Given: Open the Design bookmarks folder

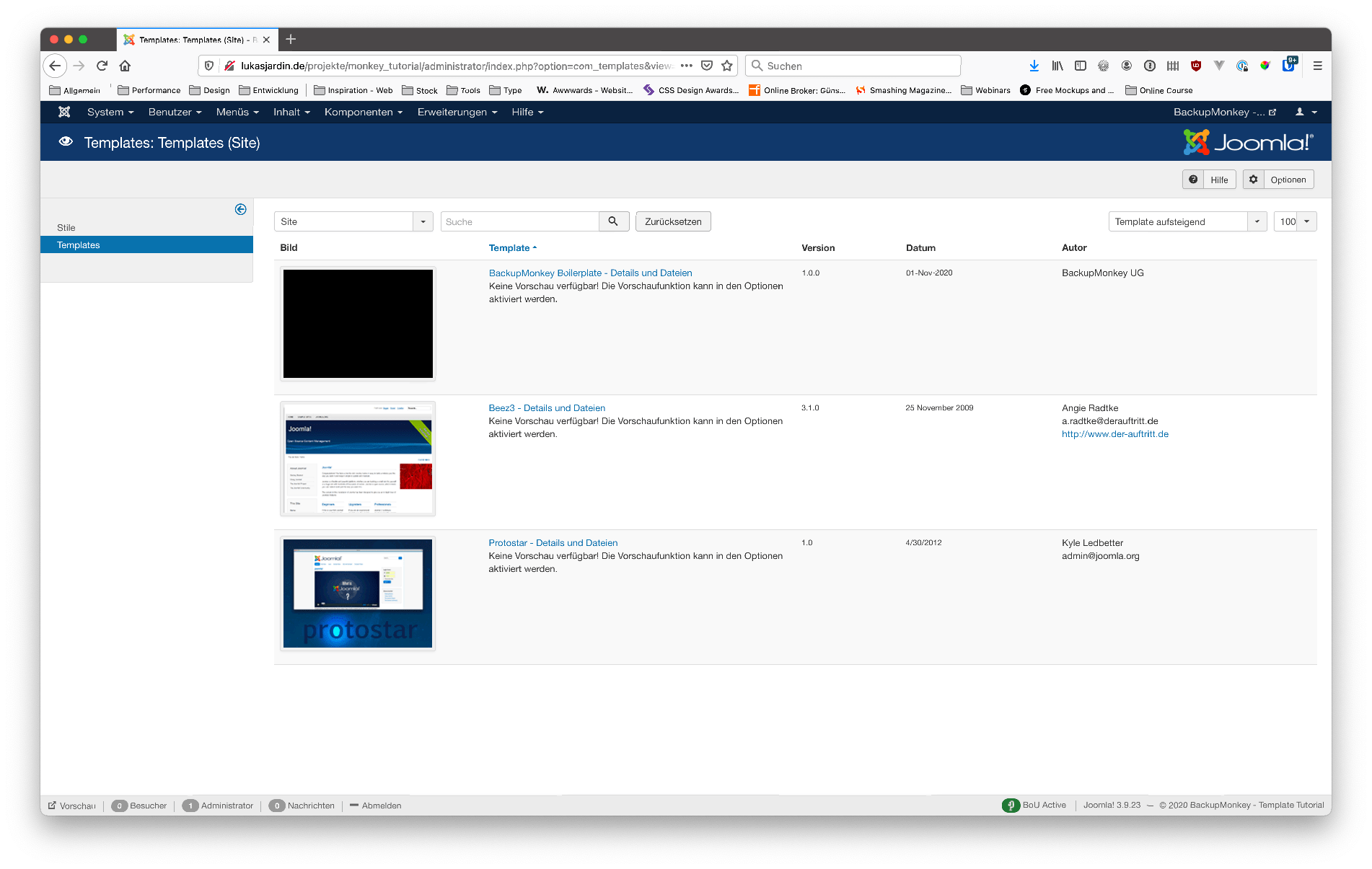Looking at the screenshot, I should [209, 90].
